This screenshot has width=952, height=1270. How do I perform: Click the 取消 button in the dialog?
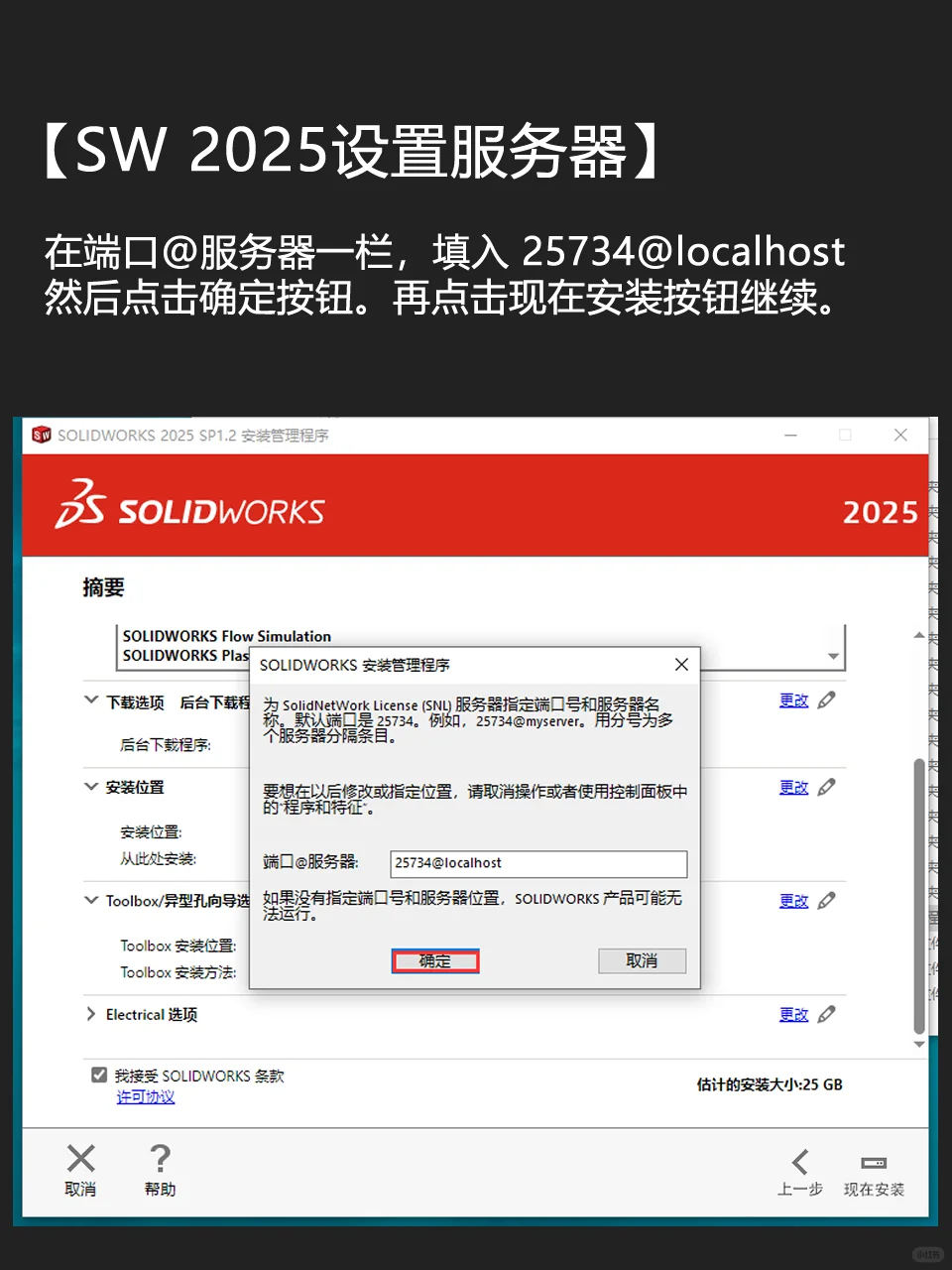(642, 960)
